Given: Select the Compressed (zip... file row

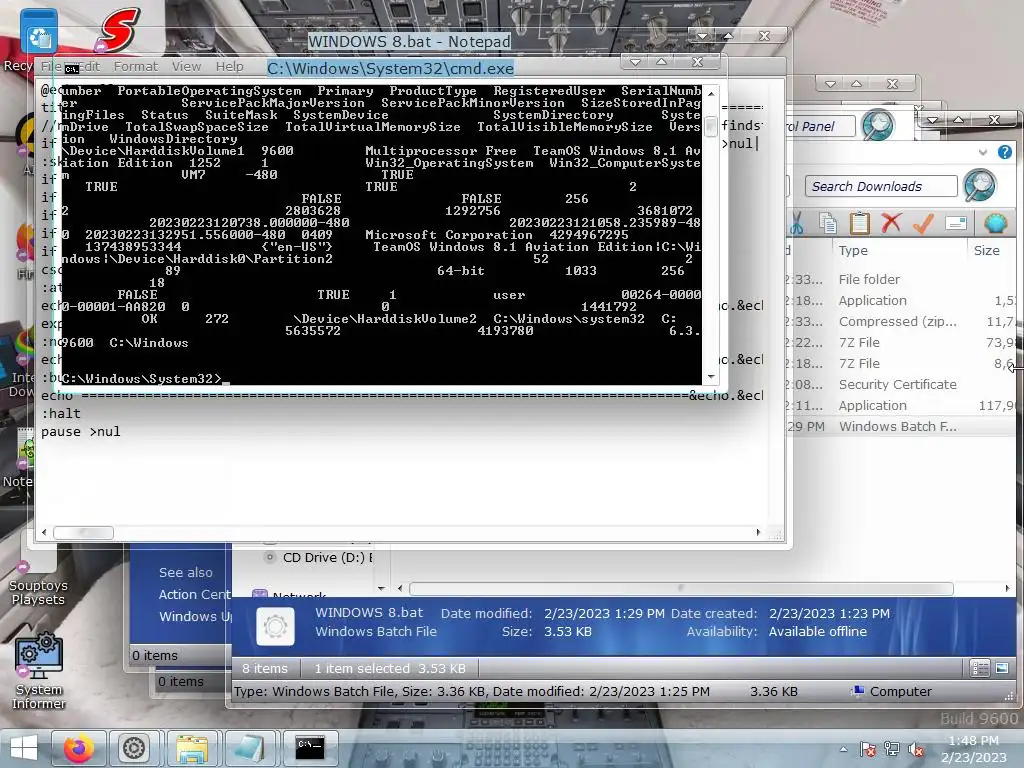Looking at the screenshot, I should tap(901, 321).
